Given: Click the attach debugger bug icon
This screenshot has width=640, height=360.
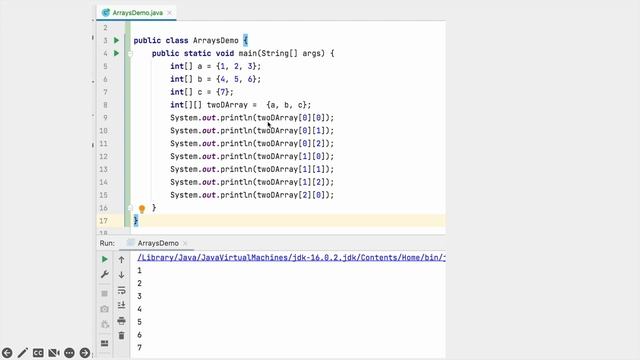Looking at the screenshot, I should (x=104, y=324).
